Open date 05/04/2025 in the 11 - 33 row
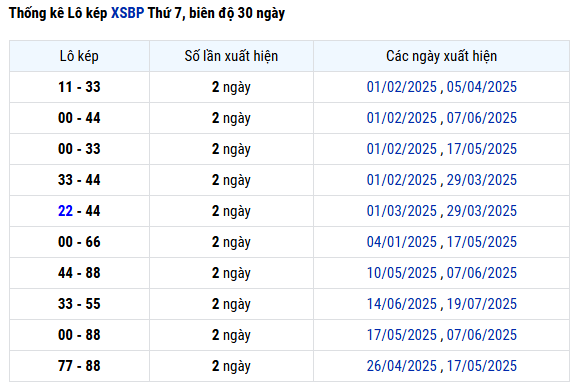Viewport: 575px width, 388px height. point(481,87)
